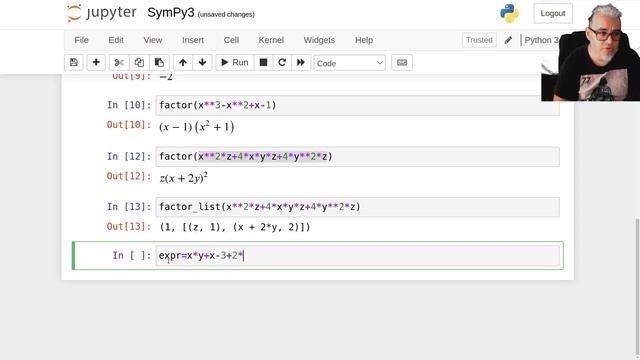Viewport: 640px width, 360px height.
Task: Open the Insert menu
Action: (x=193, y=40)
